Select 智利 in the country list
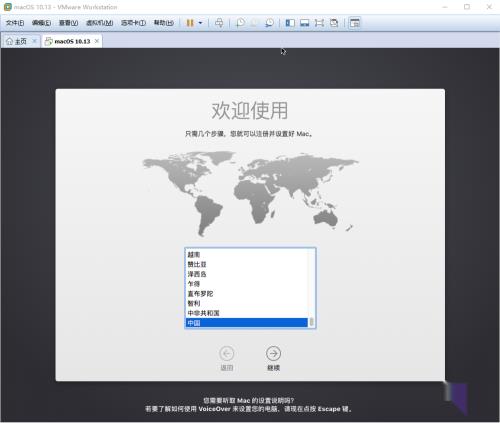 click(x=247, y=303)
